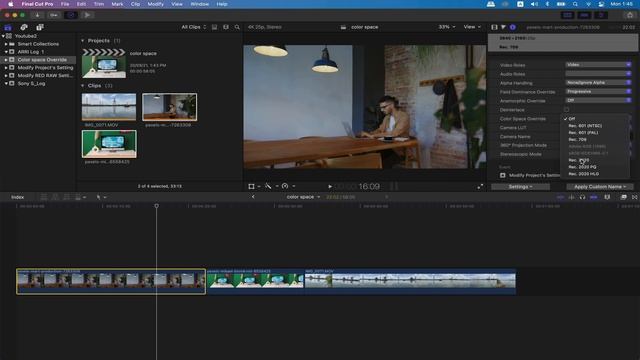
Task: Open the Photos and Audio sidebar
Action: 24,27
